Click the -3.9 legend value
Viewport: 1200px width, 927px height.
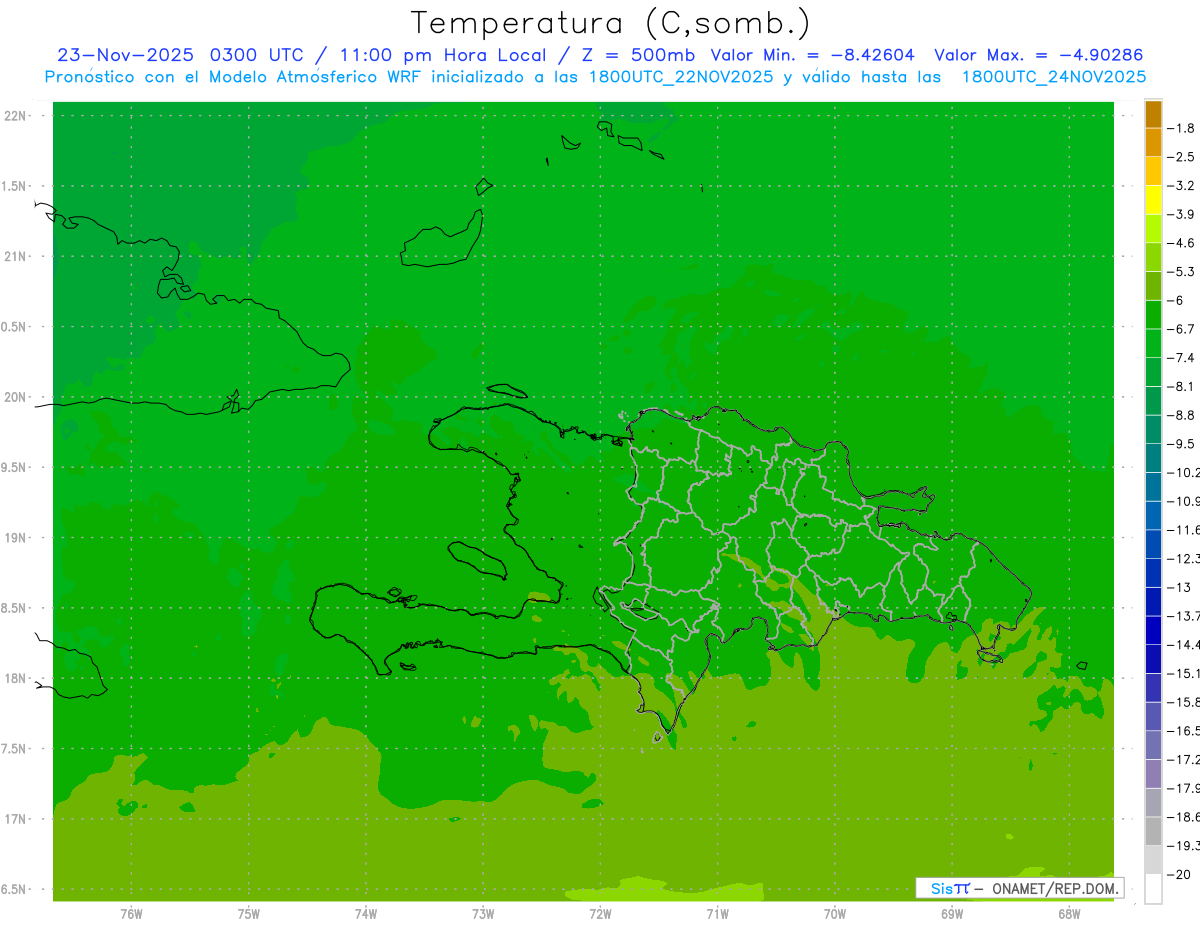[x=1182, y=214]
